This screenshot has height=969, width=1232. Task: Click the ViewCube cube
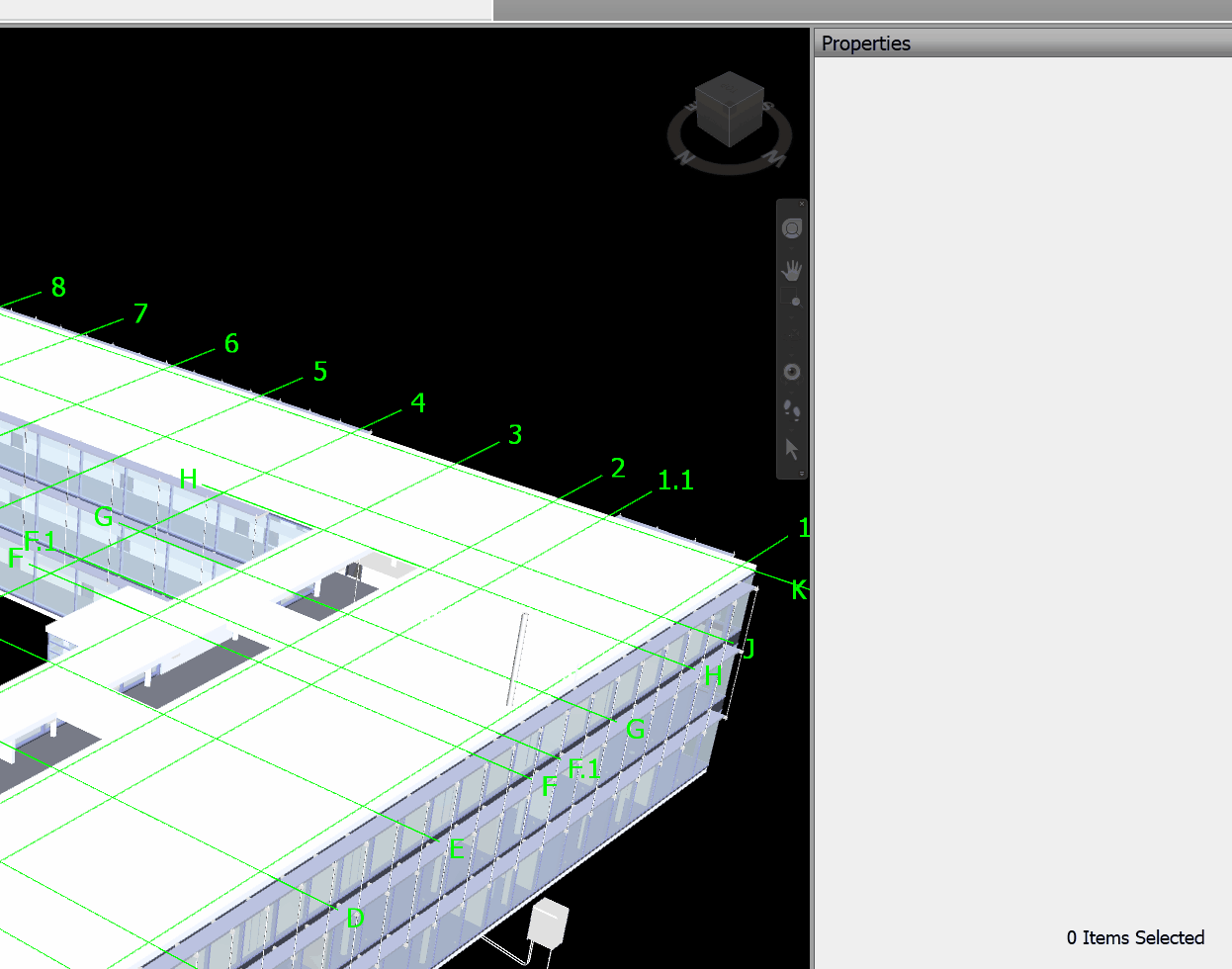coord(730,109)
